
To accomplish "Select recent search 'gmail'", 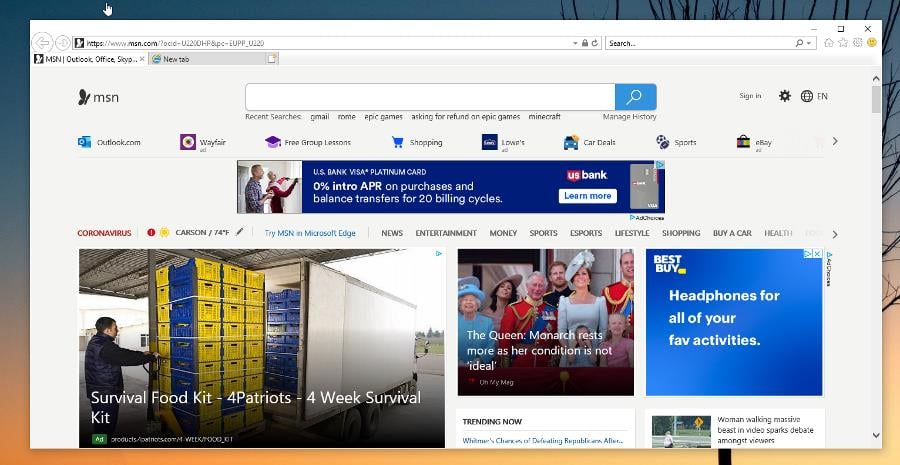I will (x=320, y=117).
